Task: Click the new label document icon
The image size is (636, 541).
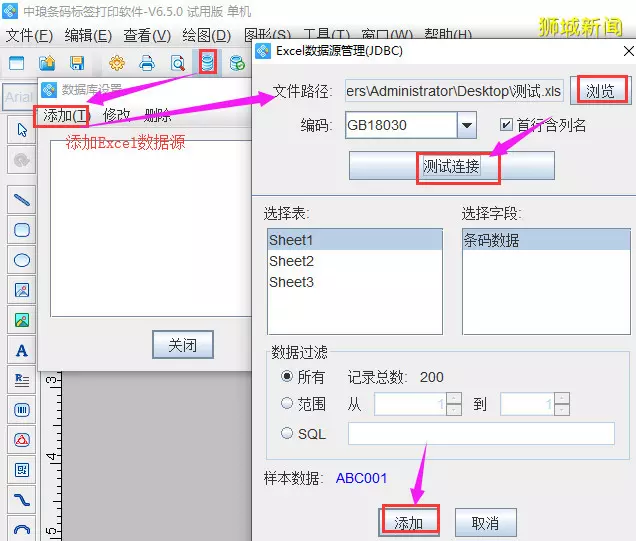Action: [x=17, y=63]
